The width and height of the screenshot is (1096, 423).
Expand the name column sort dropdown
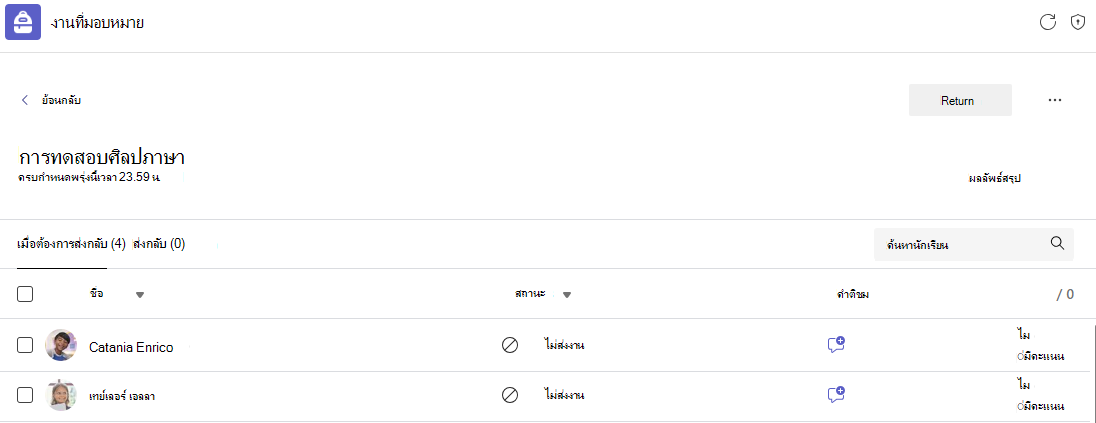(140, 295)
